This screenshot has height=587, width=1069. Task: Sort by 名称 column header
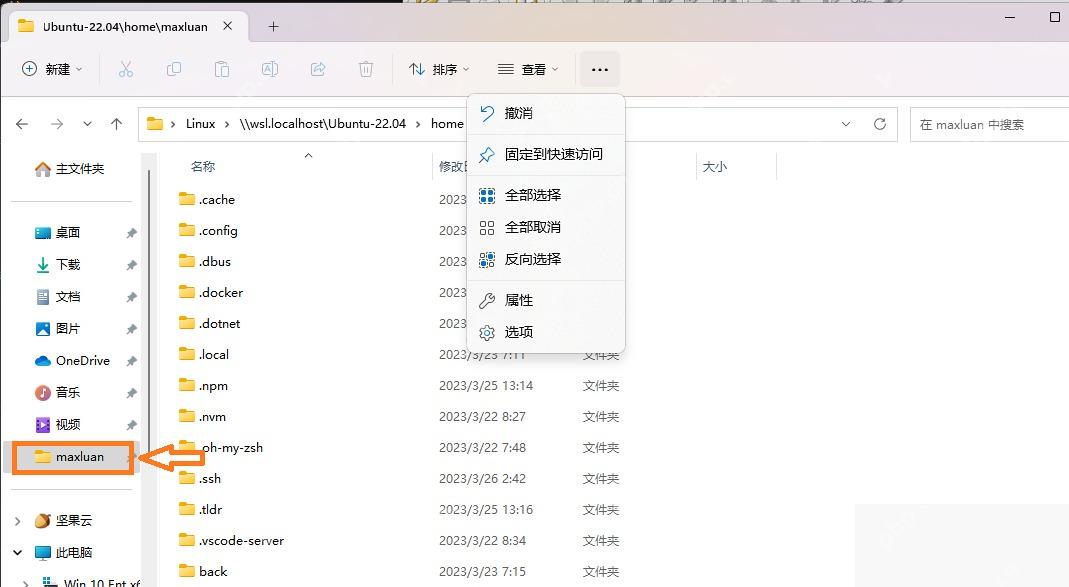pyautogui.click(x=202, y=166)
